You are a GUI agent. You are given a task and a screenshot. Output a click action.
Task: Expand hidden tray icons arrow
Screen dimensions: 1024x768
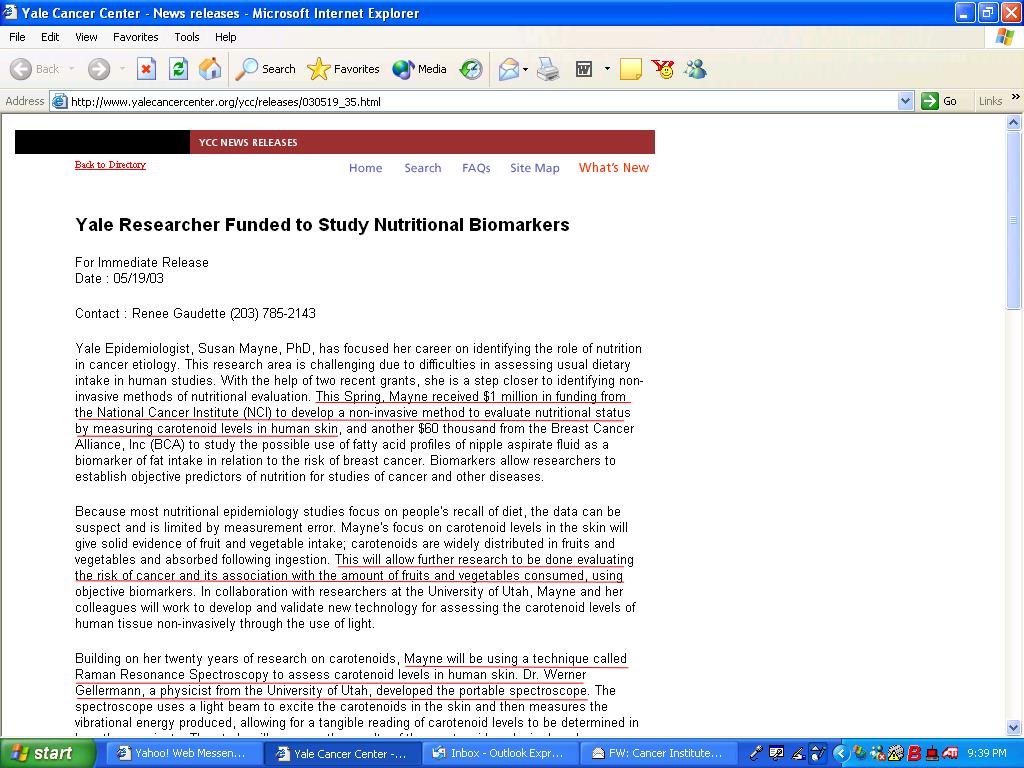coord(840,754)
